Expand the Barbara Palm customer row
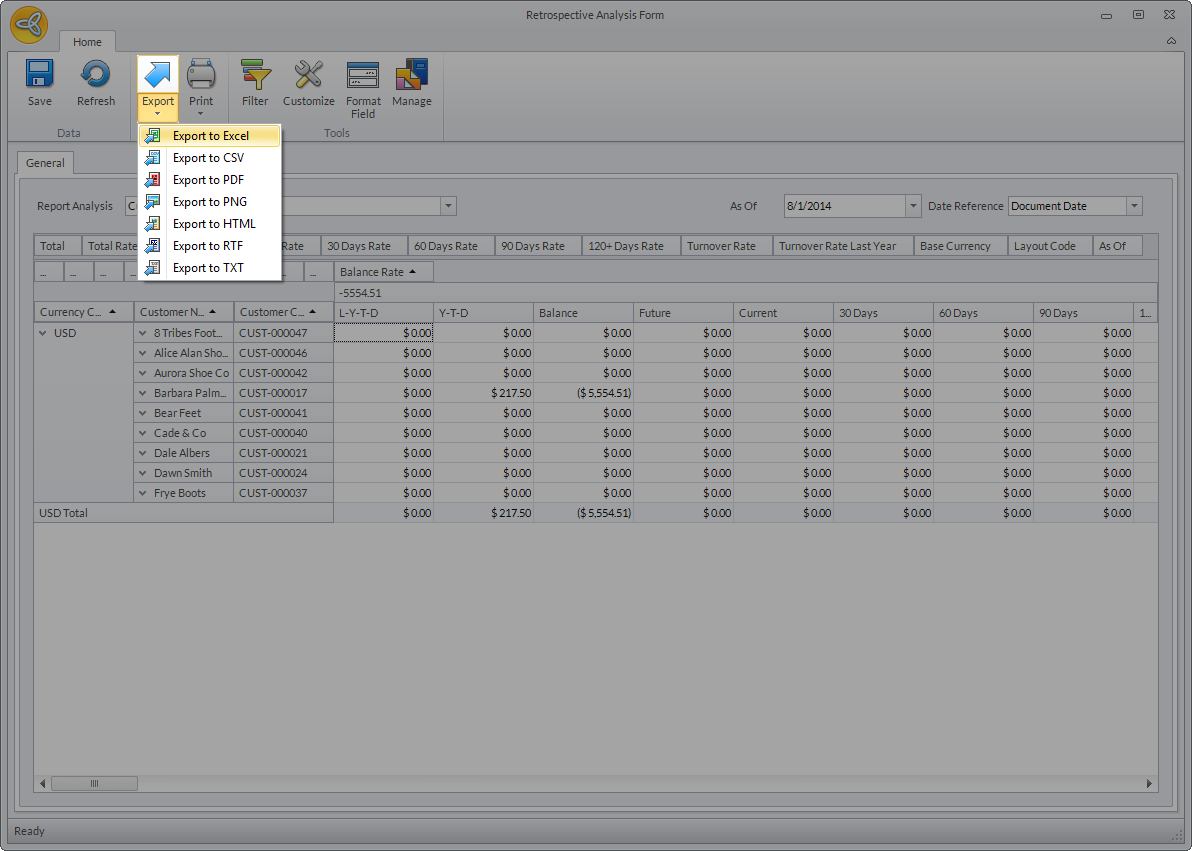The image size is (1192, 851). [143, 393]
